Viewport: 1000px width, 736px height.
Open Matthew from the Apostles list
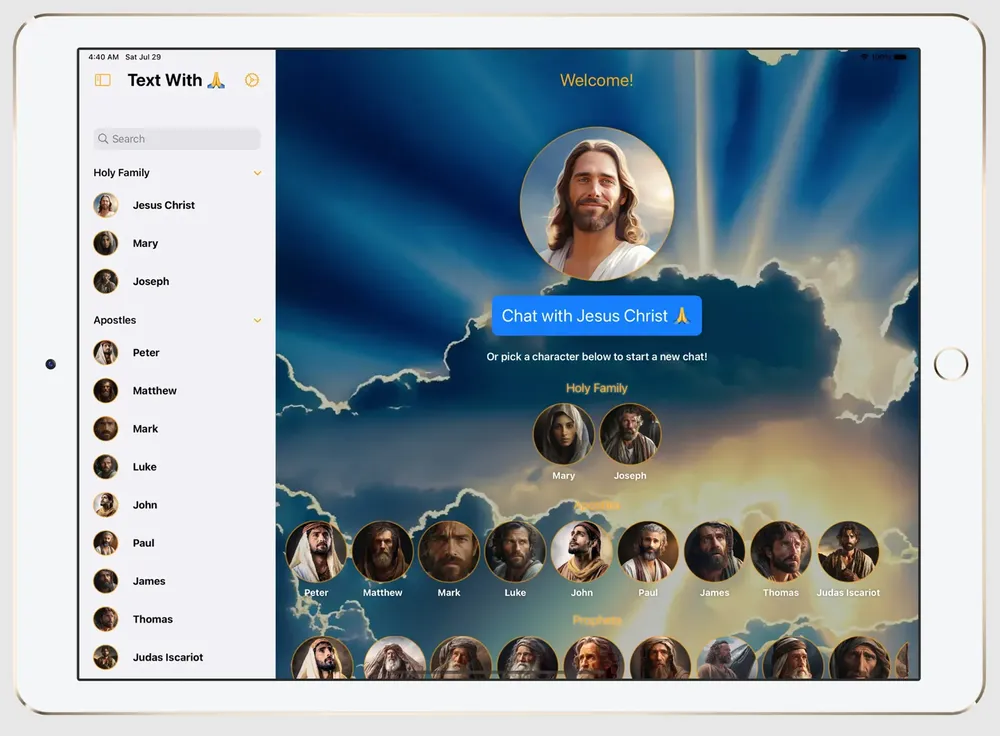(x=105, y=390)
